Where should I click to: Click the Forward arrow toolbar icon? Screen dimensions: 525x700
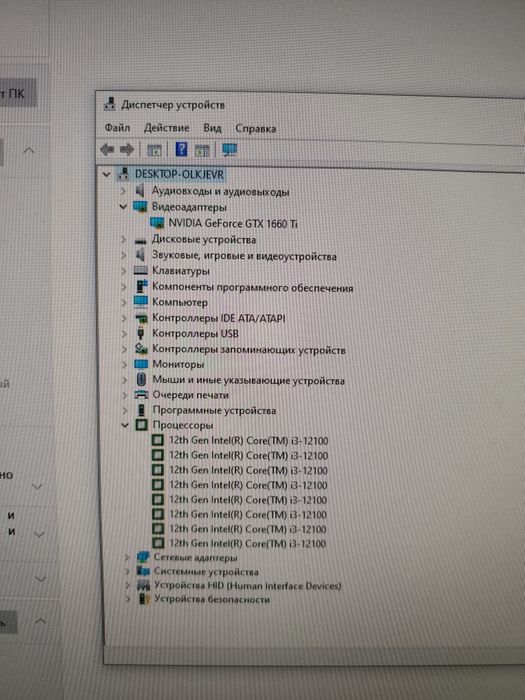(x=127, y=149)
